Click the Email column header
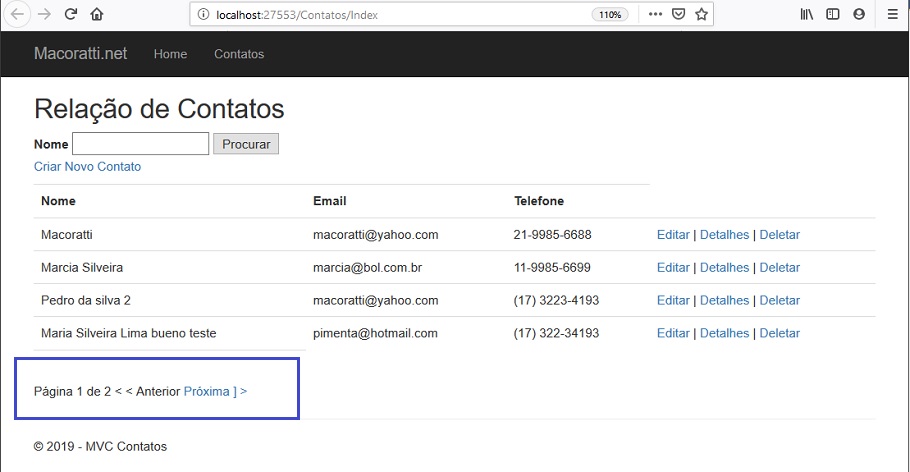Viewport: 910px width, 472px height. 330,201
